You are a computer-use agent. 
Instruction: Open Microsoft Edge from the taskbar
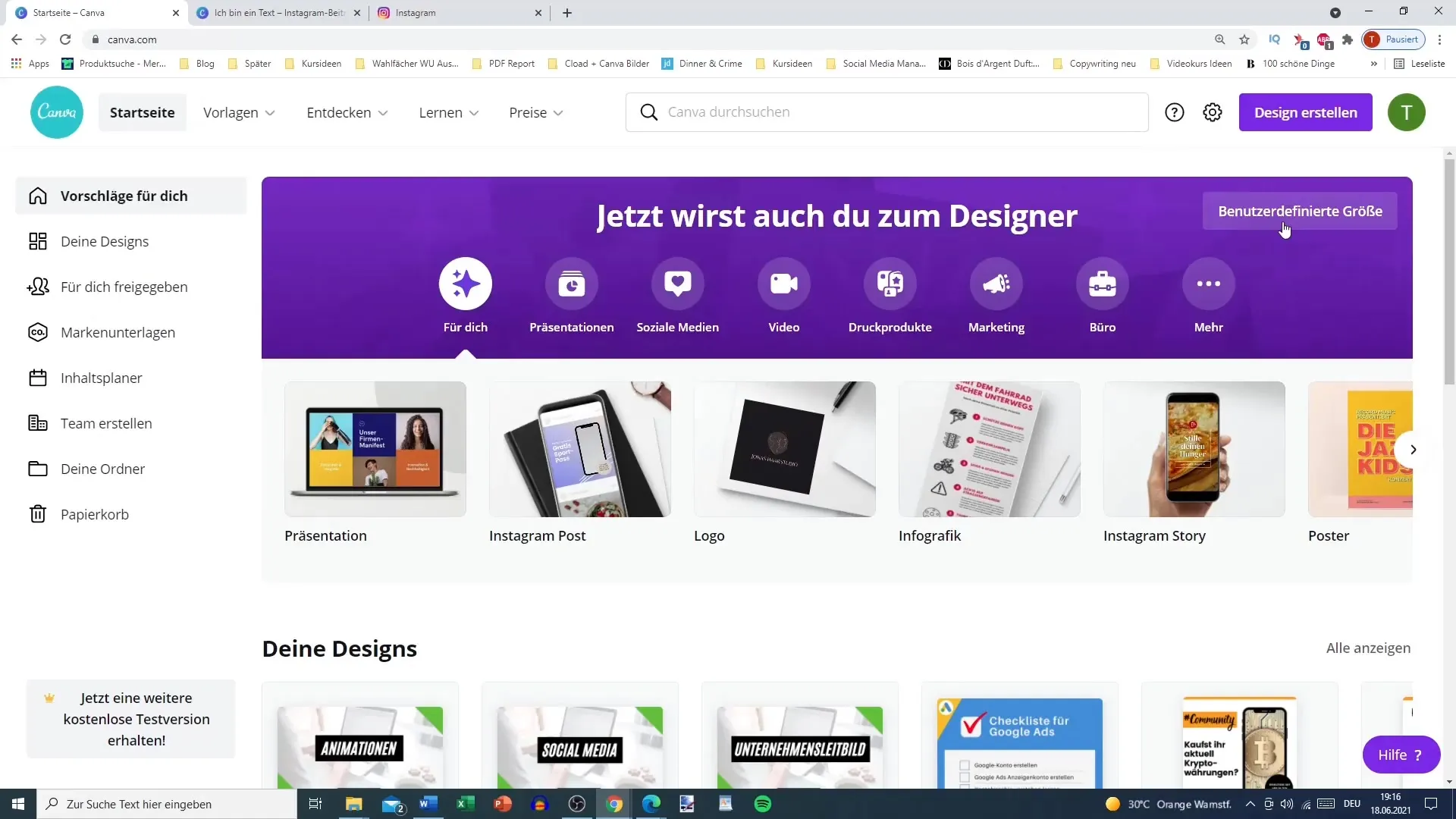pyautogui.click(x=651, y=804)
